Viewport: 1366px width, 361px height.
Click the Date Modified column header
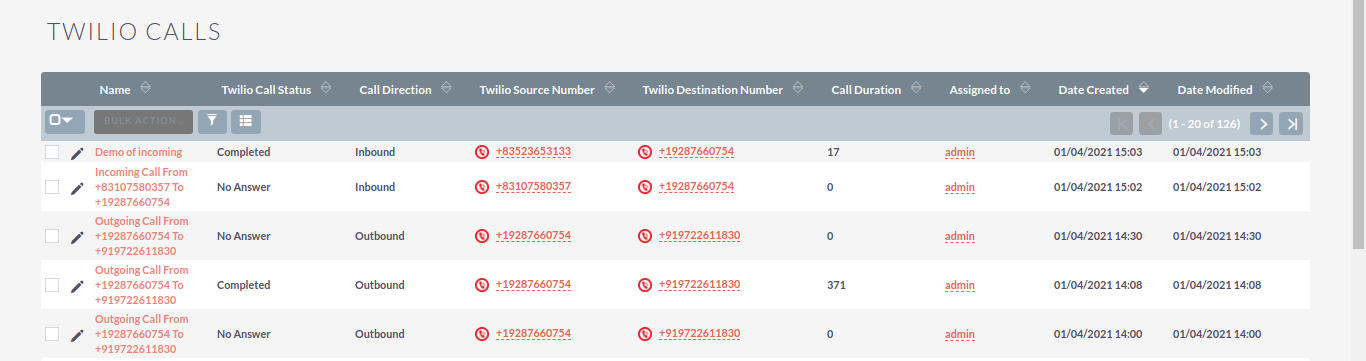(x=1215, y=90)
